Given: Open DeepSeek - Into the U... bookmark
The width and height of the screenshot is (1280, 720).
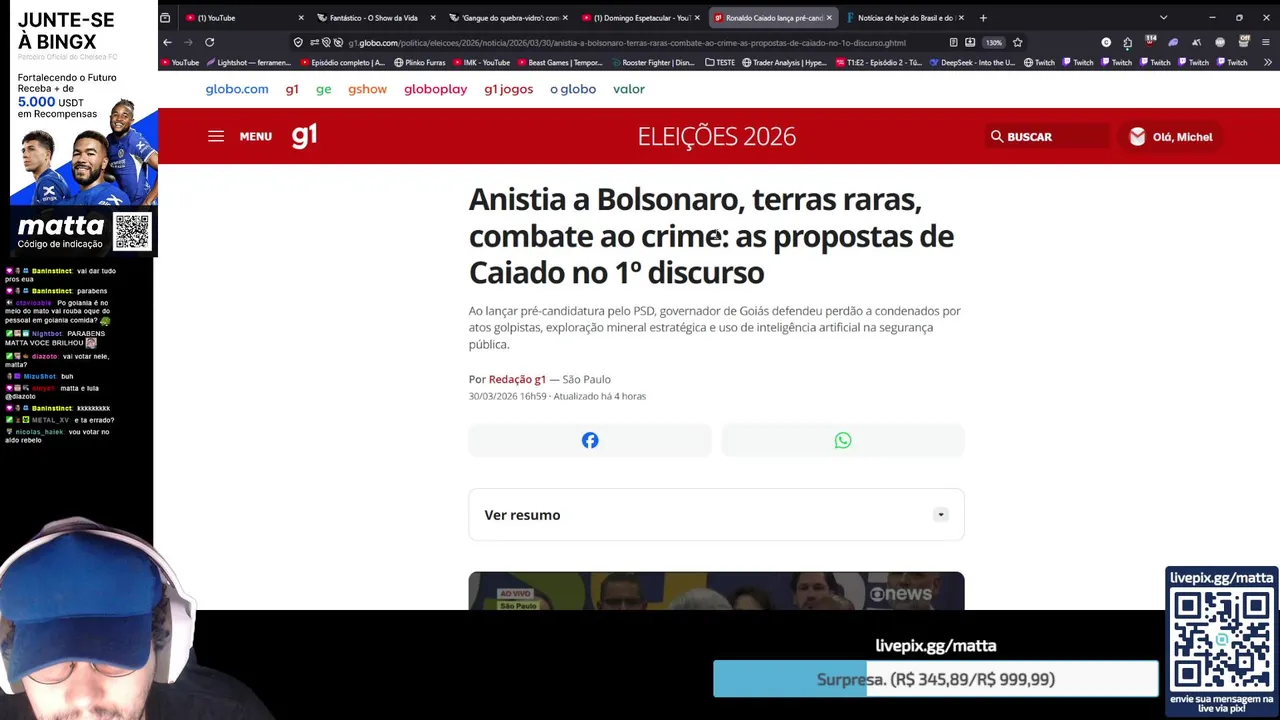Looking at the screenshot, I should pyautogui.click(x=972, y=62).
